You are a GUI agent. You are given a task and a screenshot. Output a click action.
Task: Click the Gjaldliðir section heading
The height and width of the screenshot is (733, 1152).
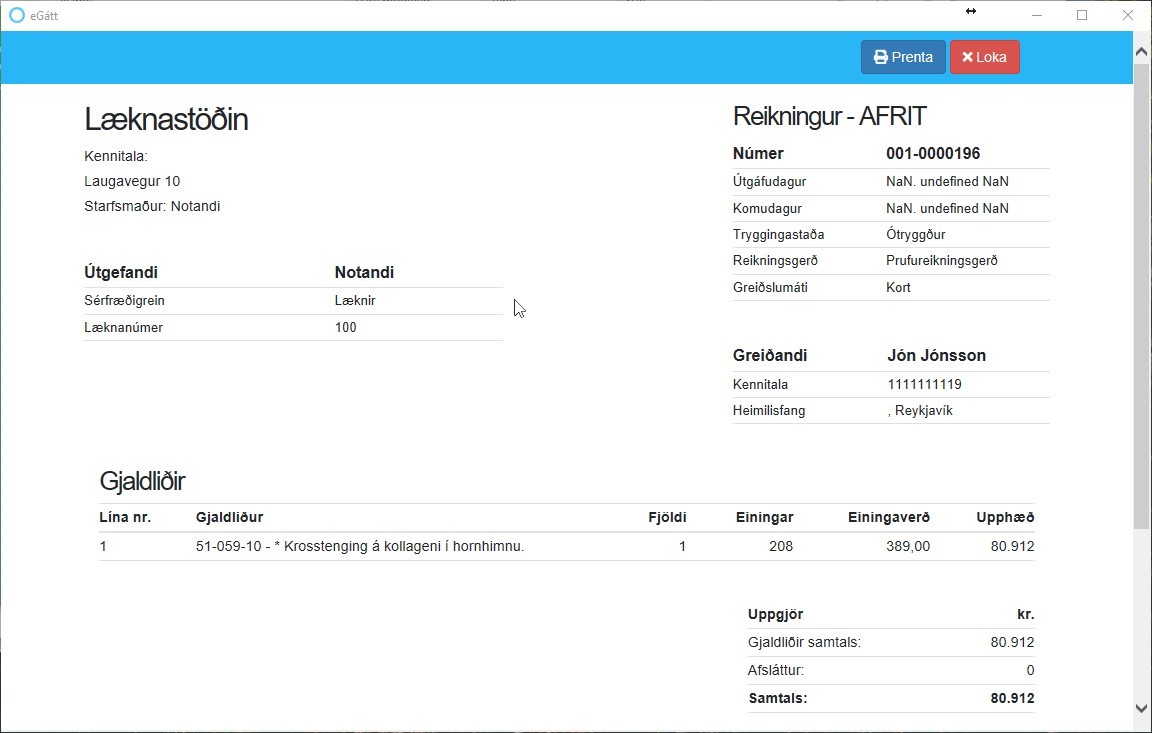point(142,481)
